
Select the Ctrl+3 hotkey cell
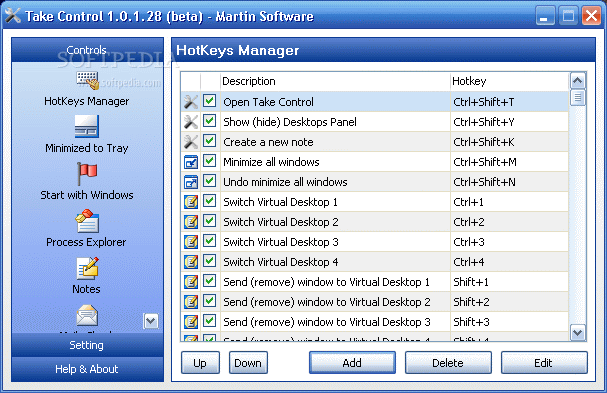tap(509, 242)
